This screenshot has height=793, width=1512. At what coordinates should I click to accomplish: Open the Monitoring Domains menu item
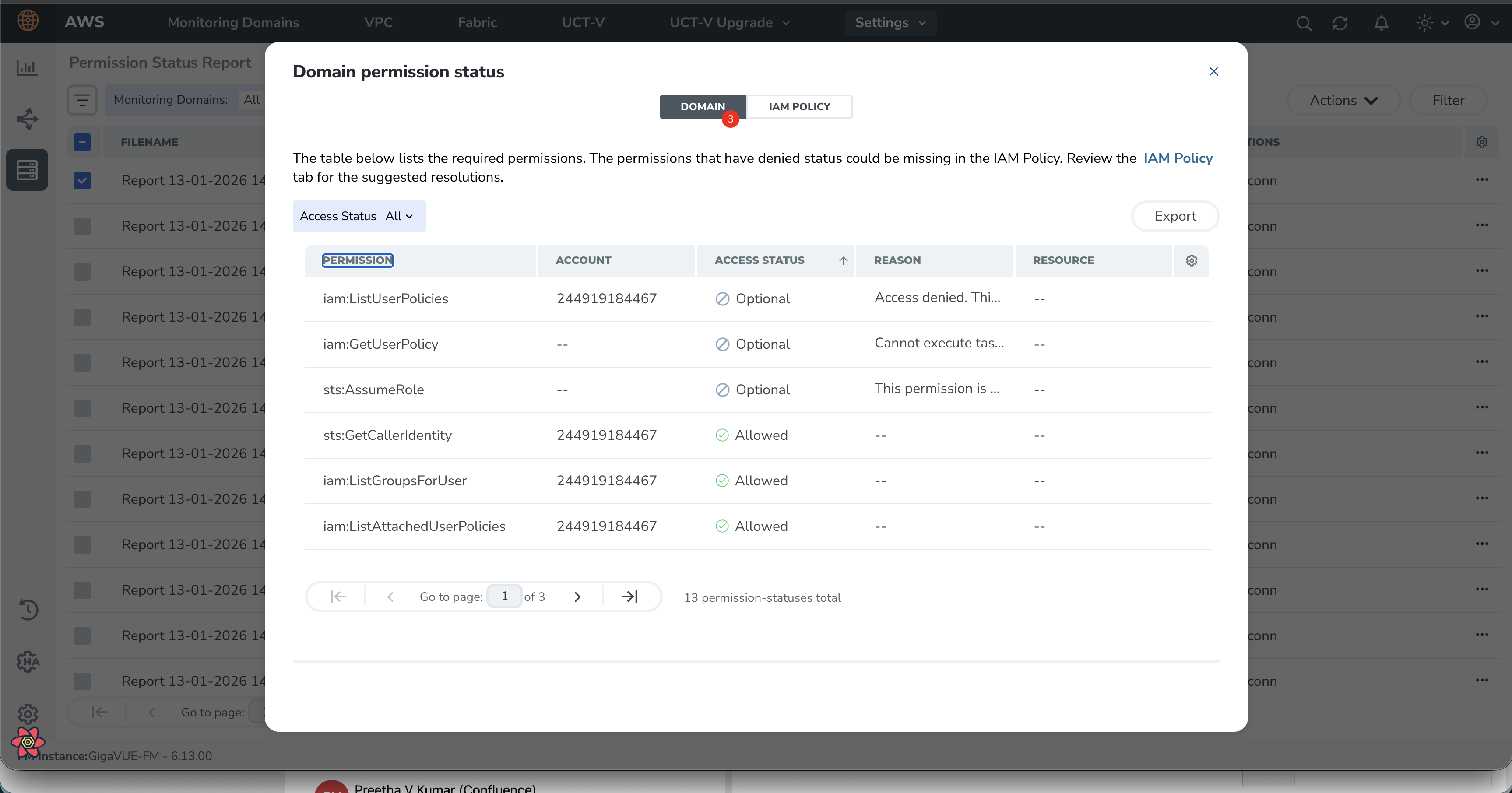point(233,23)
